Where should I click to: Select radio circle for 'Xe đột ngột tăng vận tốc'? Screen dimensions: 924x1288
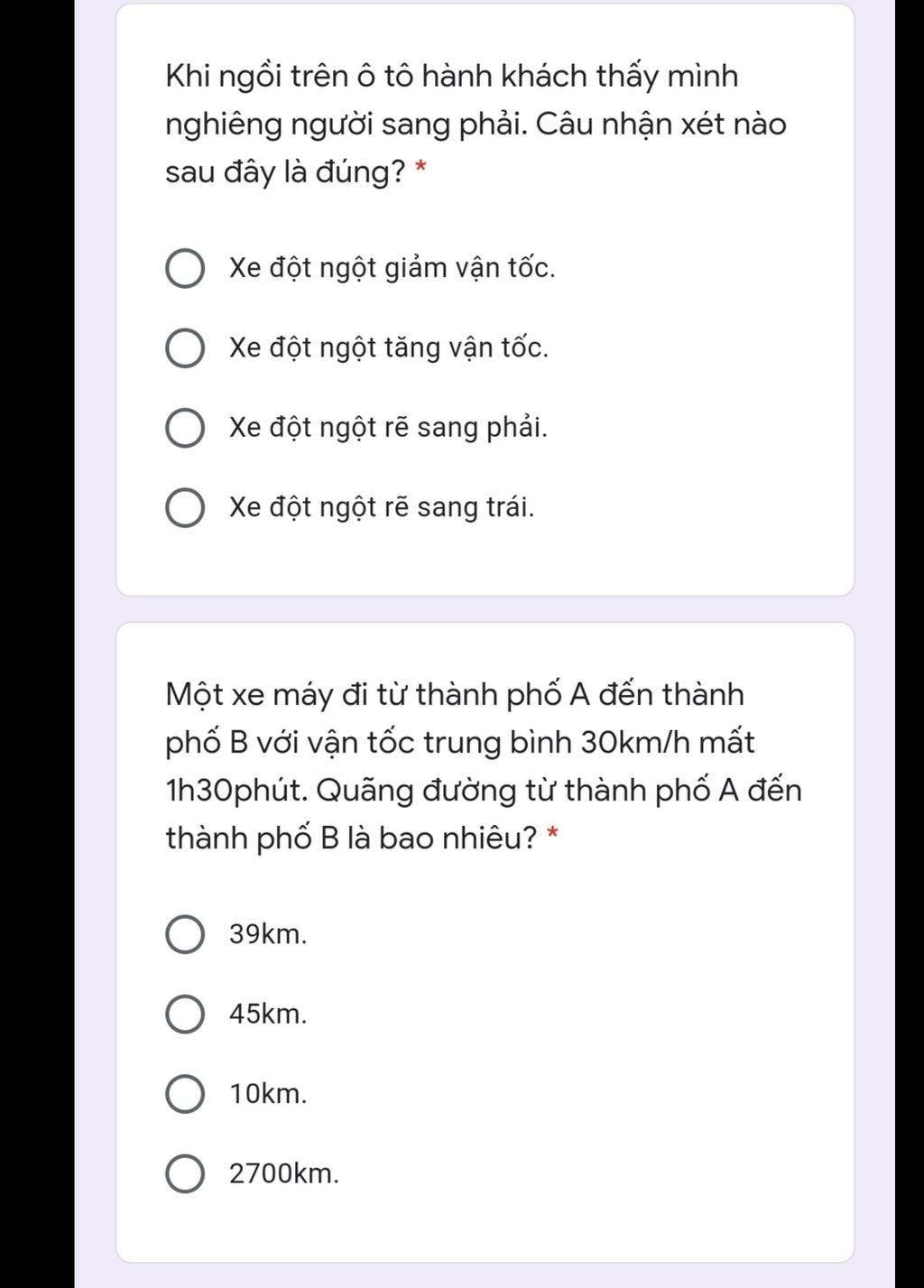(186, 348)
